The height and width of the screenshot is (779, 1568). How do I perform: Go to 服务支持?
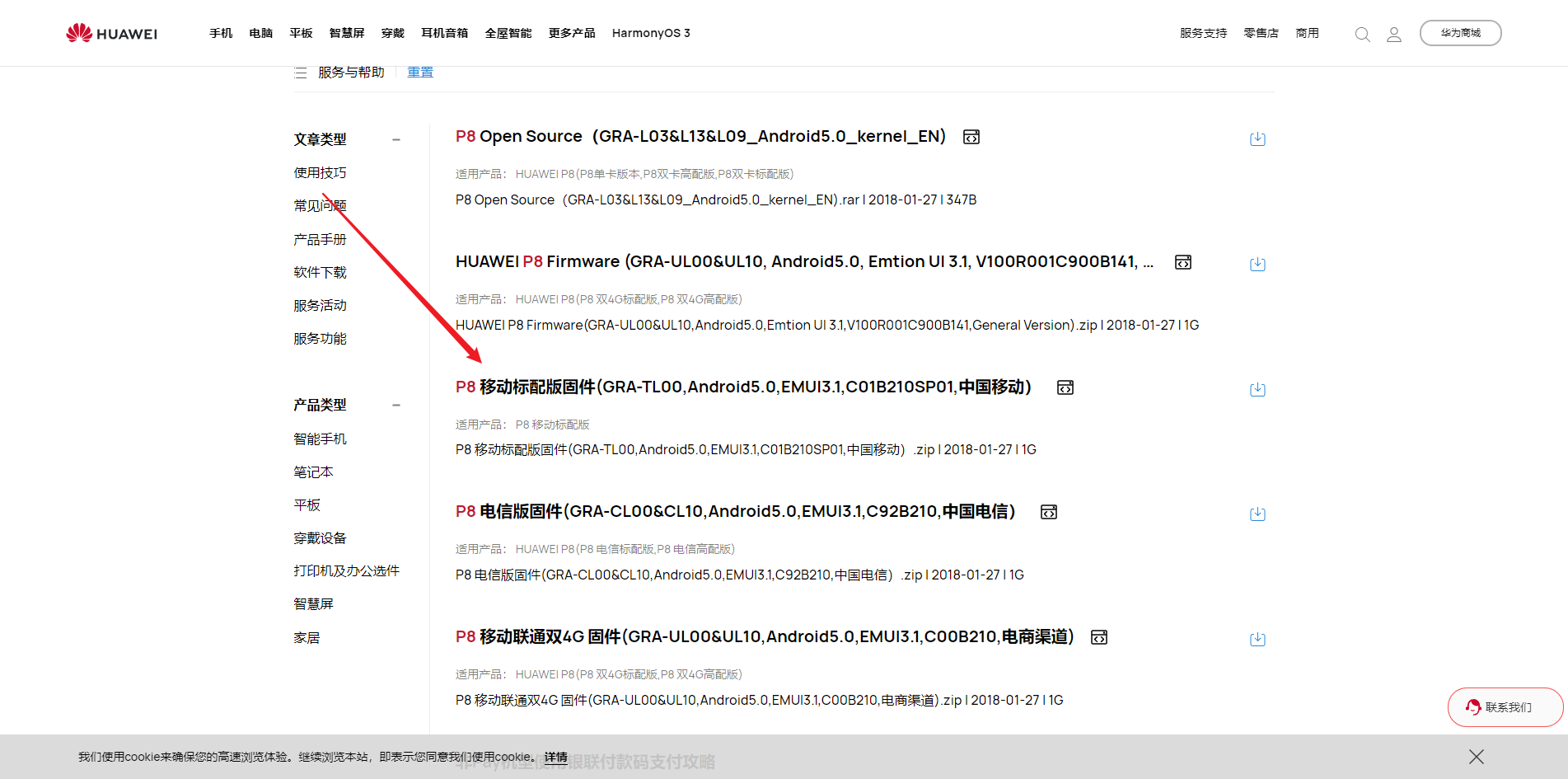pyautogui.click(x=1204, y=33)
